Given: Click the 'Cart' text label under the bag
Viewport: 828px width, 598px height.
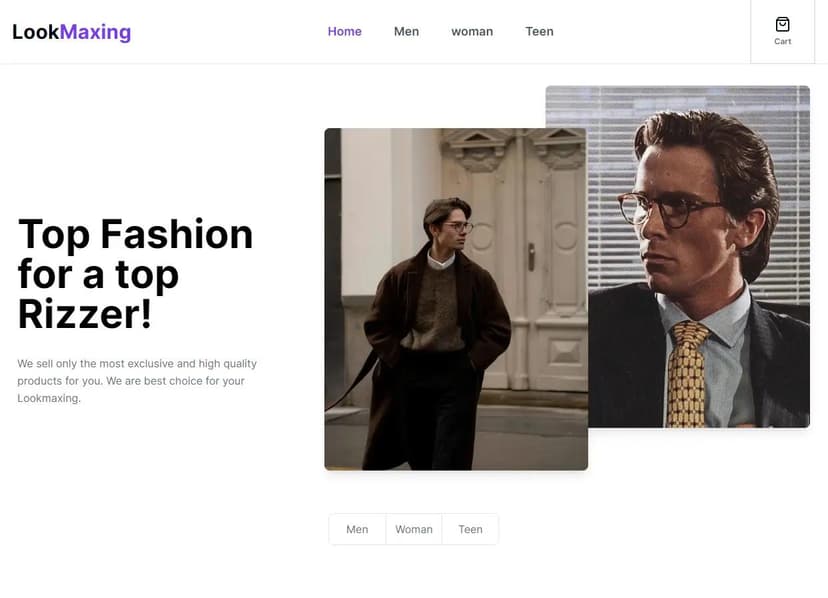Looking at the screenshot, I should (782, 42).
